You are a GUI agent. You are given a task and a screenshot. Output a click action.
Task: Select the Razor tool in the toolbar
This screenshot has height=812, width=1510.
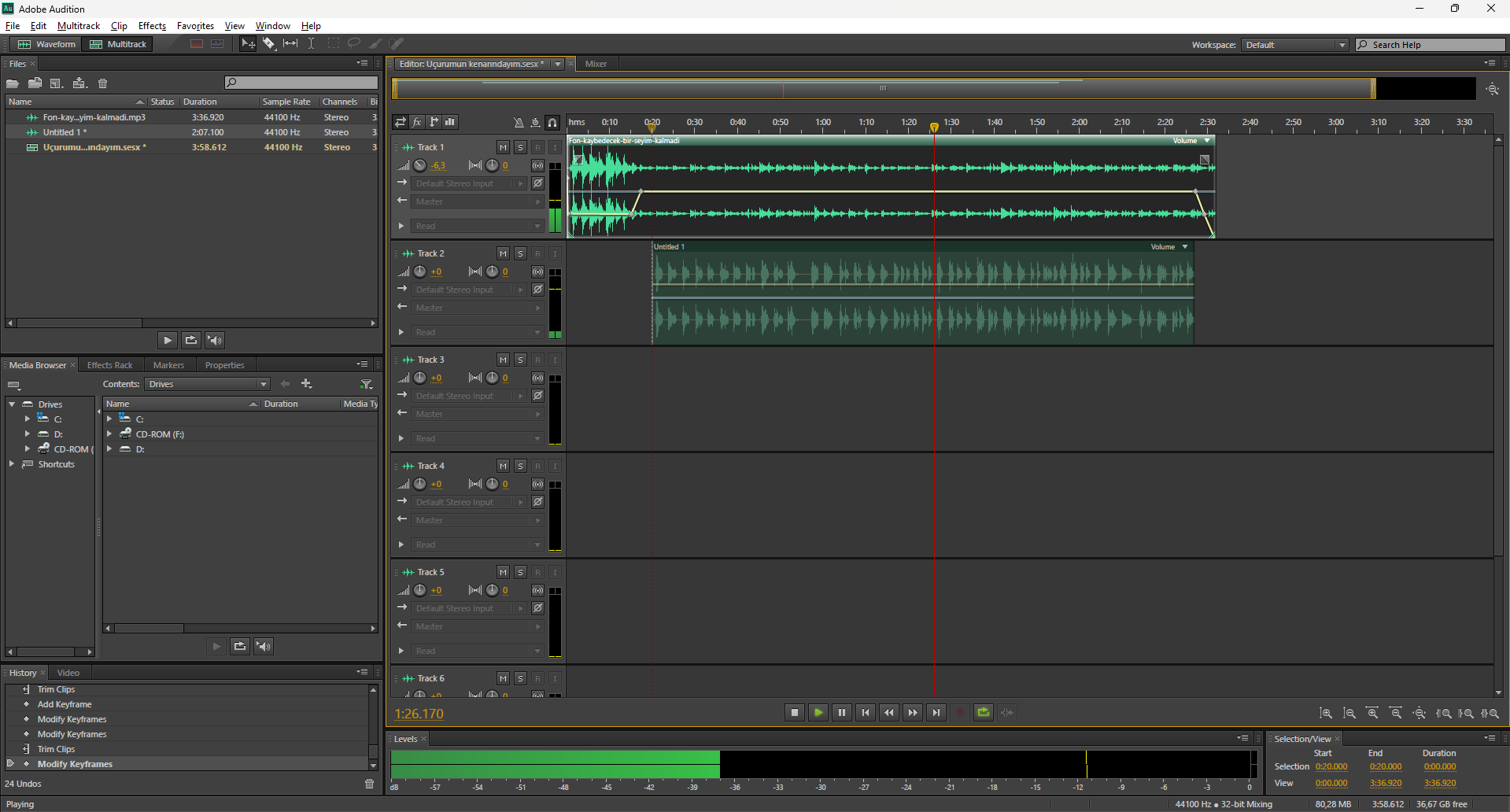(269, 44)
